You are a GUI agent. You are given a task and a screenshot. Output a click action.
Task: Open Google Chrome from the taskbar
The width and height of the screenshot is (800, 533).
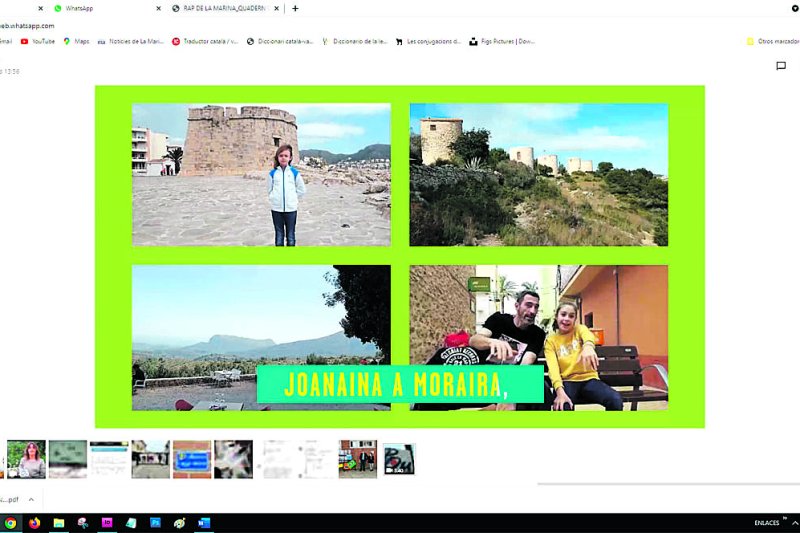coord(10,523)
